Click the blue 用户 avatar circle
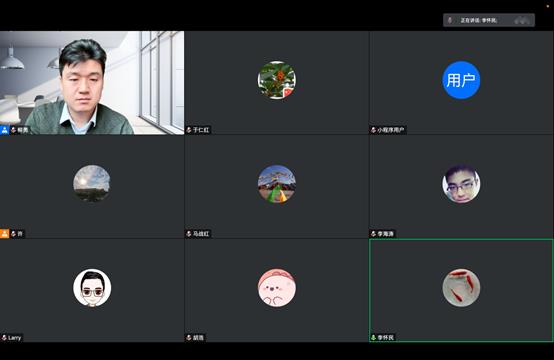Screen dimensions: 554x360 461,80
